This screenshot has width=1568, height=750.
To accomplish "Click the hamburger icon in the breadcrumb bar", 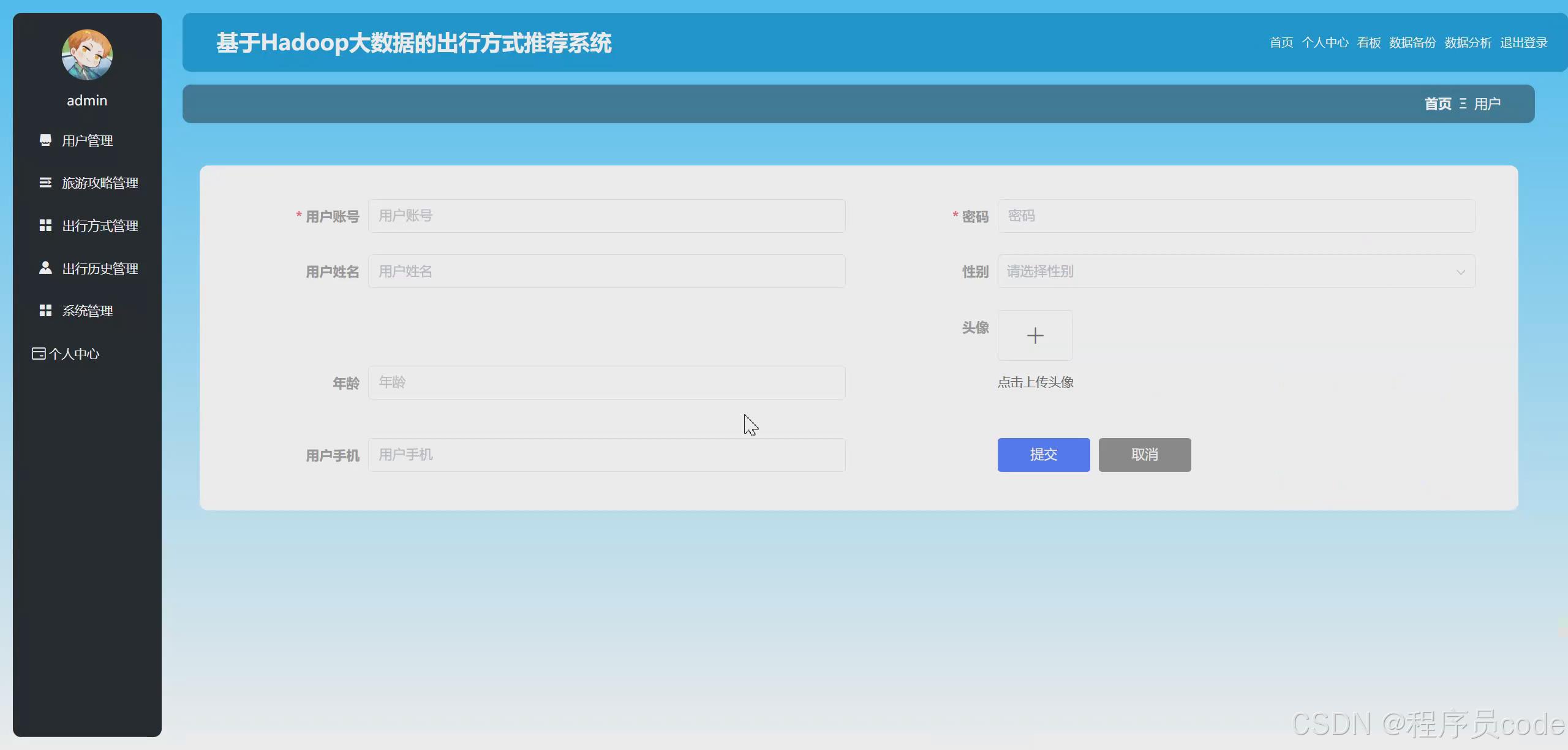I will [1463, 104].
